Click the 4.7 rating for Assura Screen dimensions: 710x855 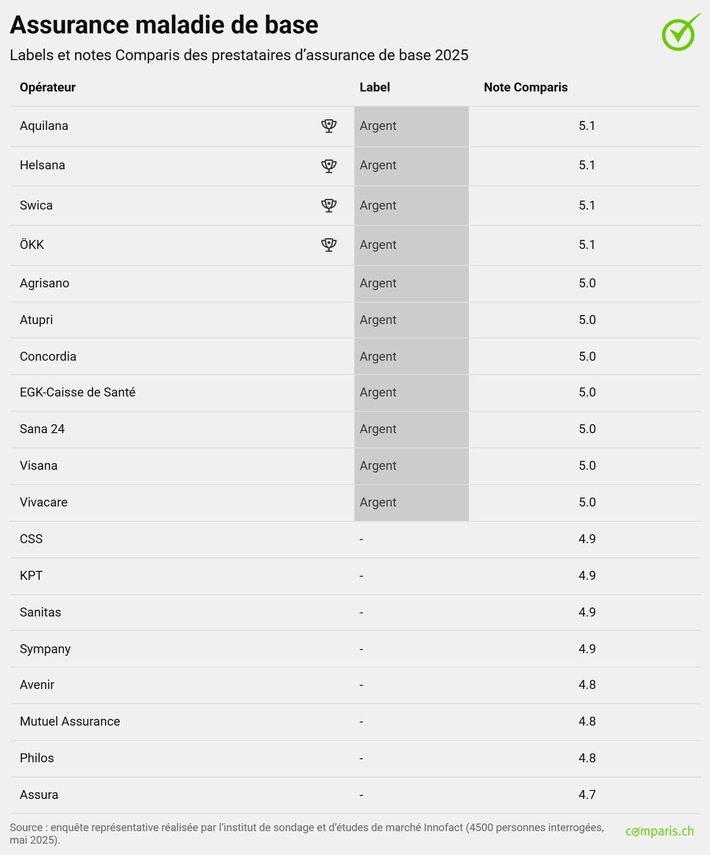[x=587, y=794]
